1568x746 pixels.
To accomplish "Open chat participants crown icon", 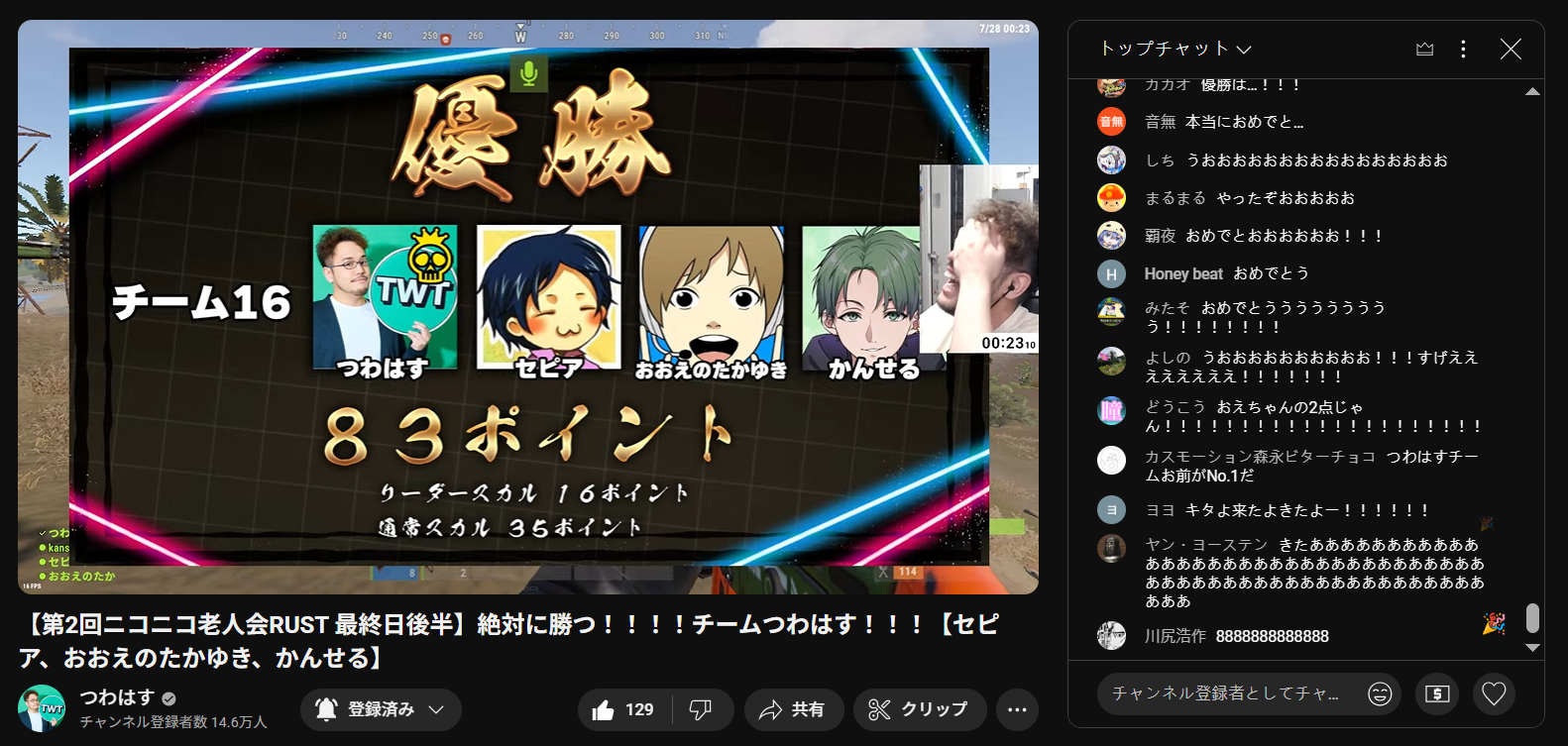I will click(x=1424, y=49).
